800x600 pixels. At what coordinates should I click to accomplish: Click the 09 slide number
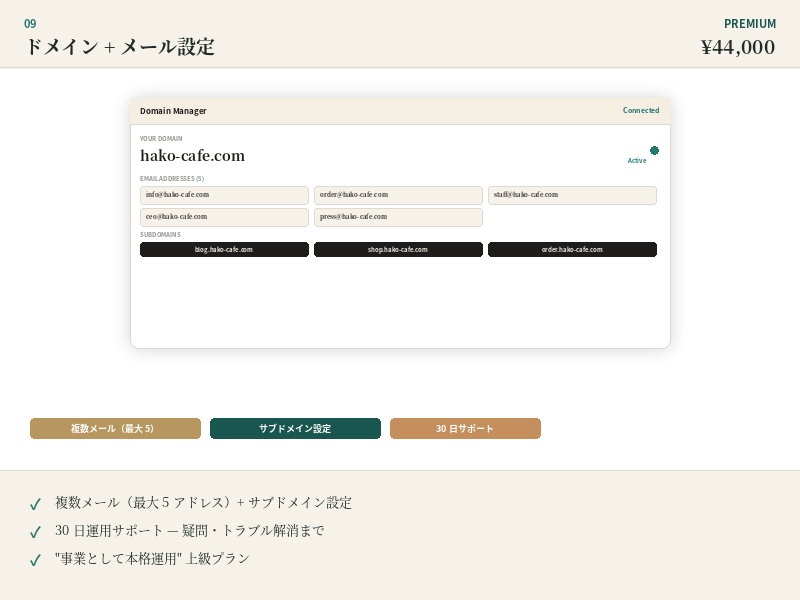pyautogui.click(x=30, y=23)
